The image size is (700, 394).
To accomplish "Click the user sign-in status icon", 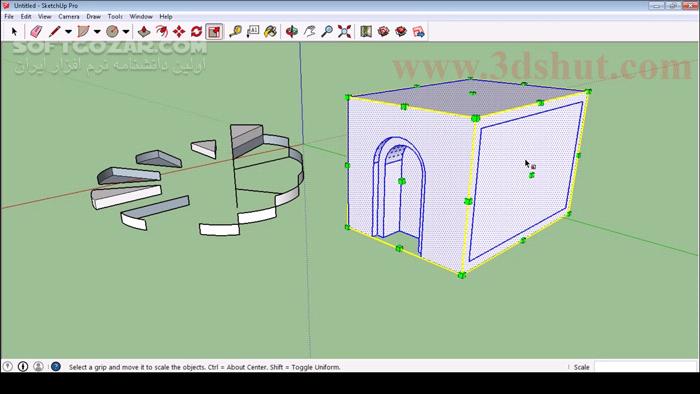I will pos(38,366).
